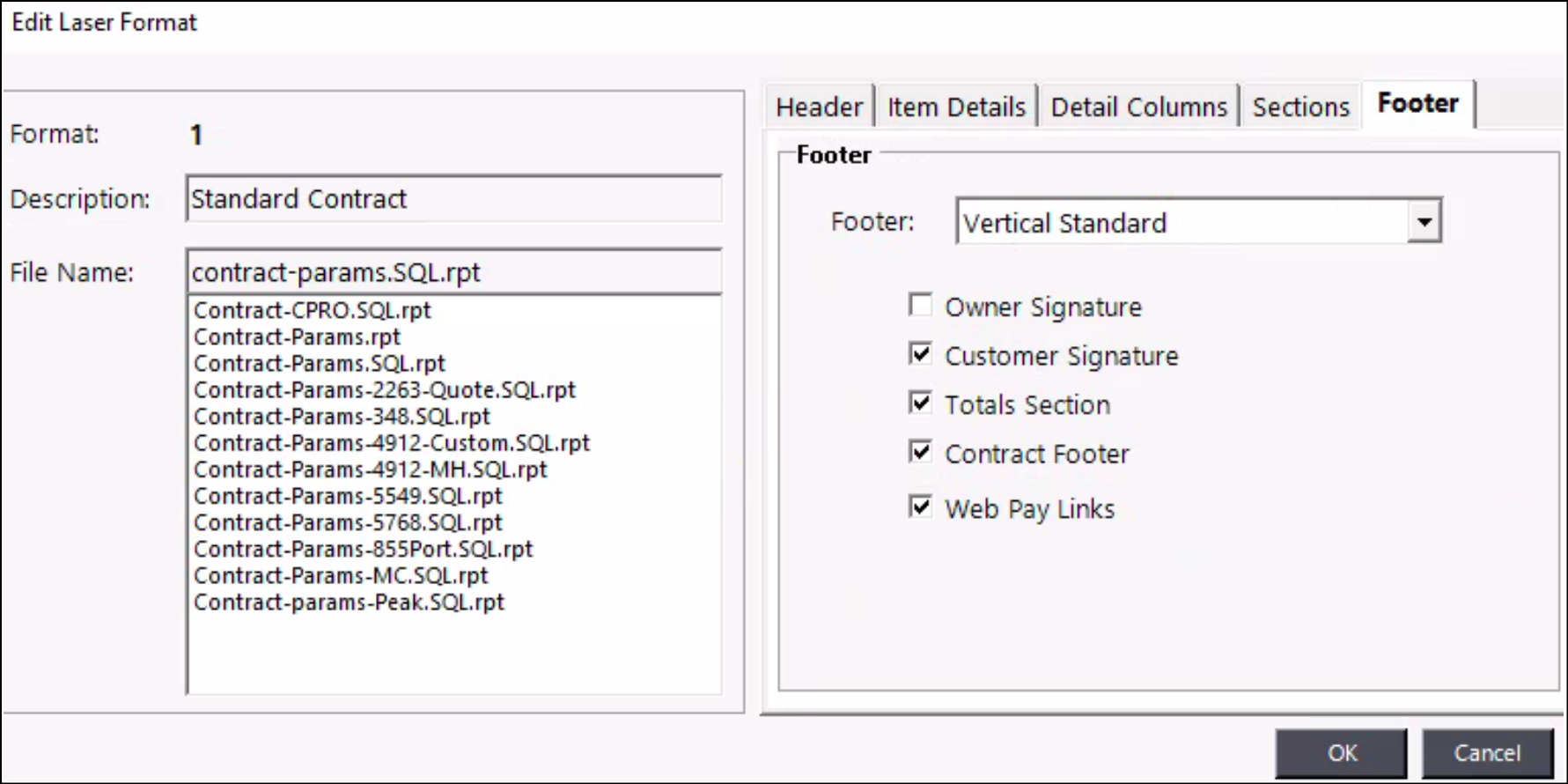This screenshot has height=784, width=1568.
Task: Switch to the Header tab
Action: 819,107
